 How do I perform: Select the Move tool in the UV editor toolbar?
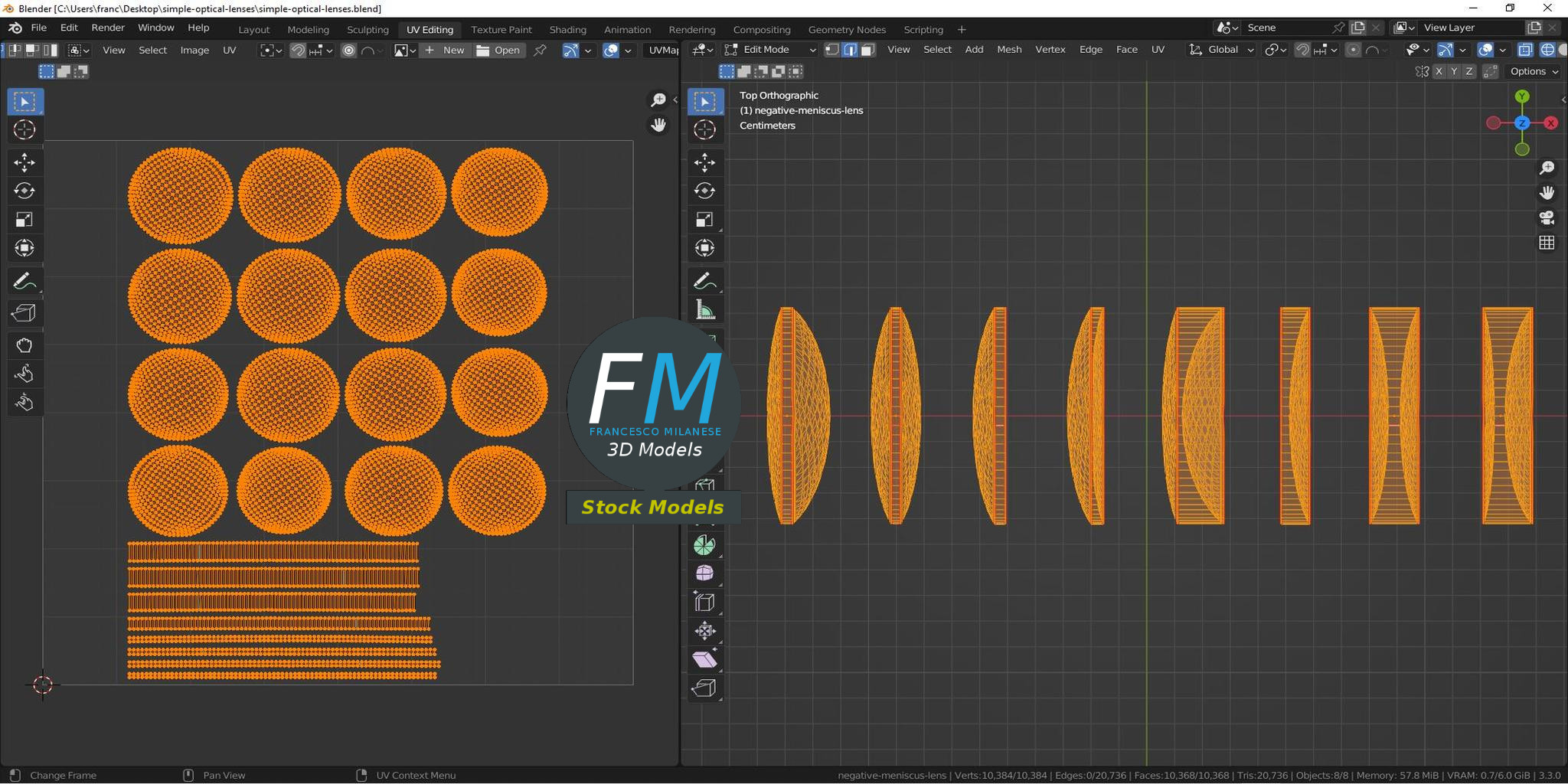coord(25,162)
